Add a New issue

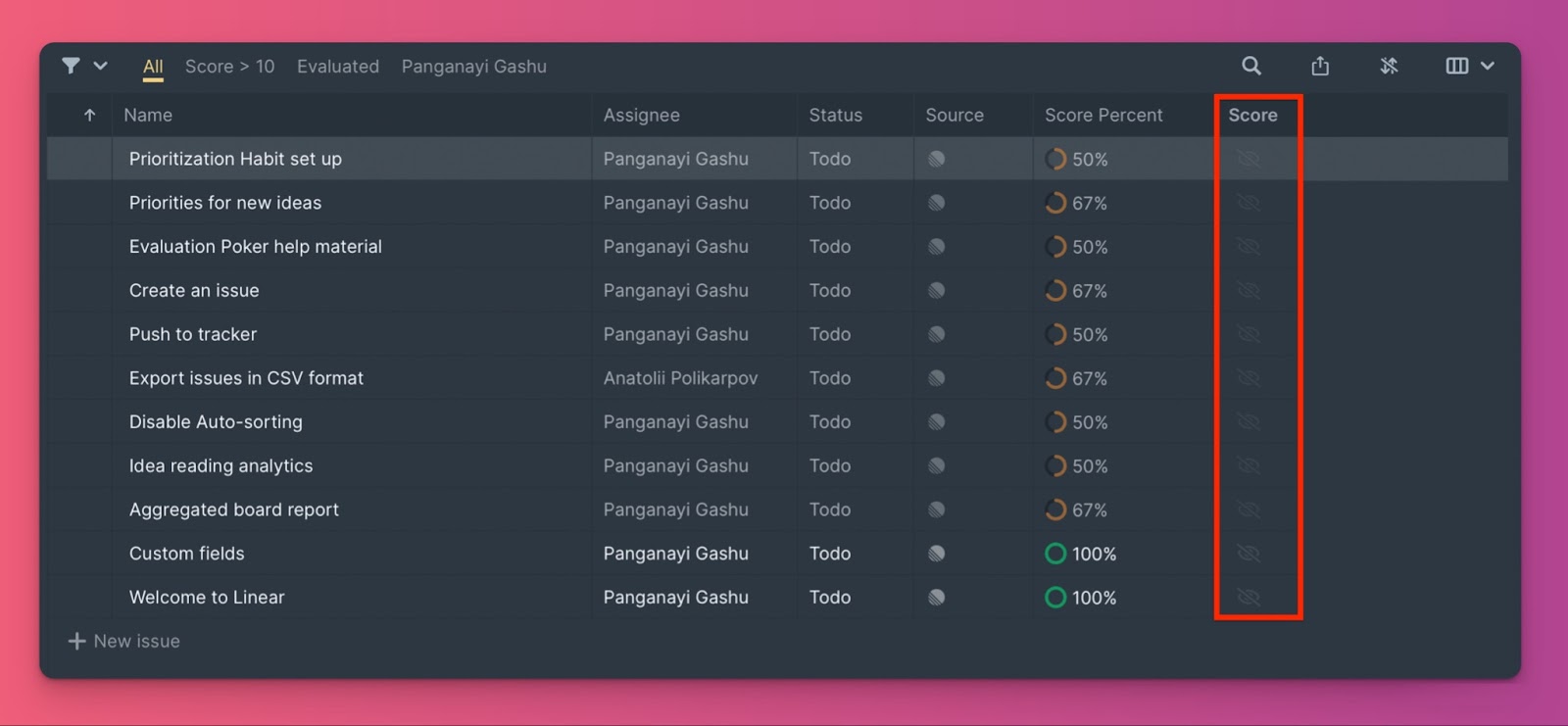pos(136,641)
